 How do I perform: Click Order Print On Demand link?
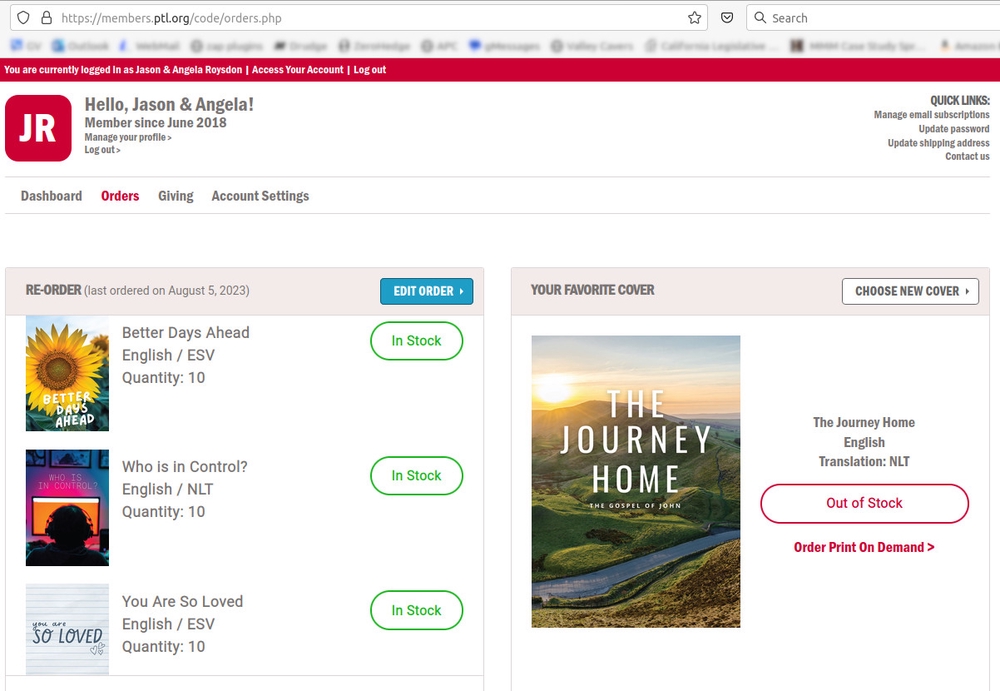click(x=864, y=547)
